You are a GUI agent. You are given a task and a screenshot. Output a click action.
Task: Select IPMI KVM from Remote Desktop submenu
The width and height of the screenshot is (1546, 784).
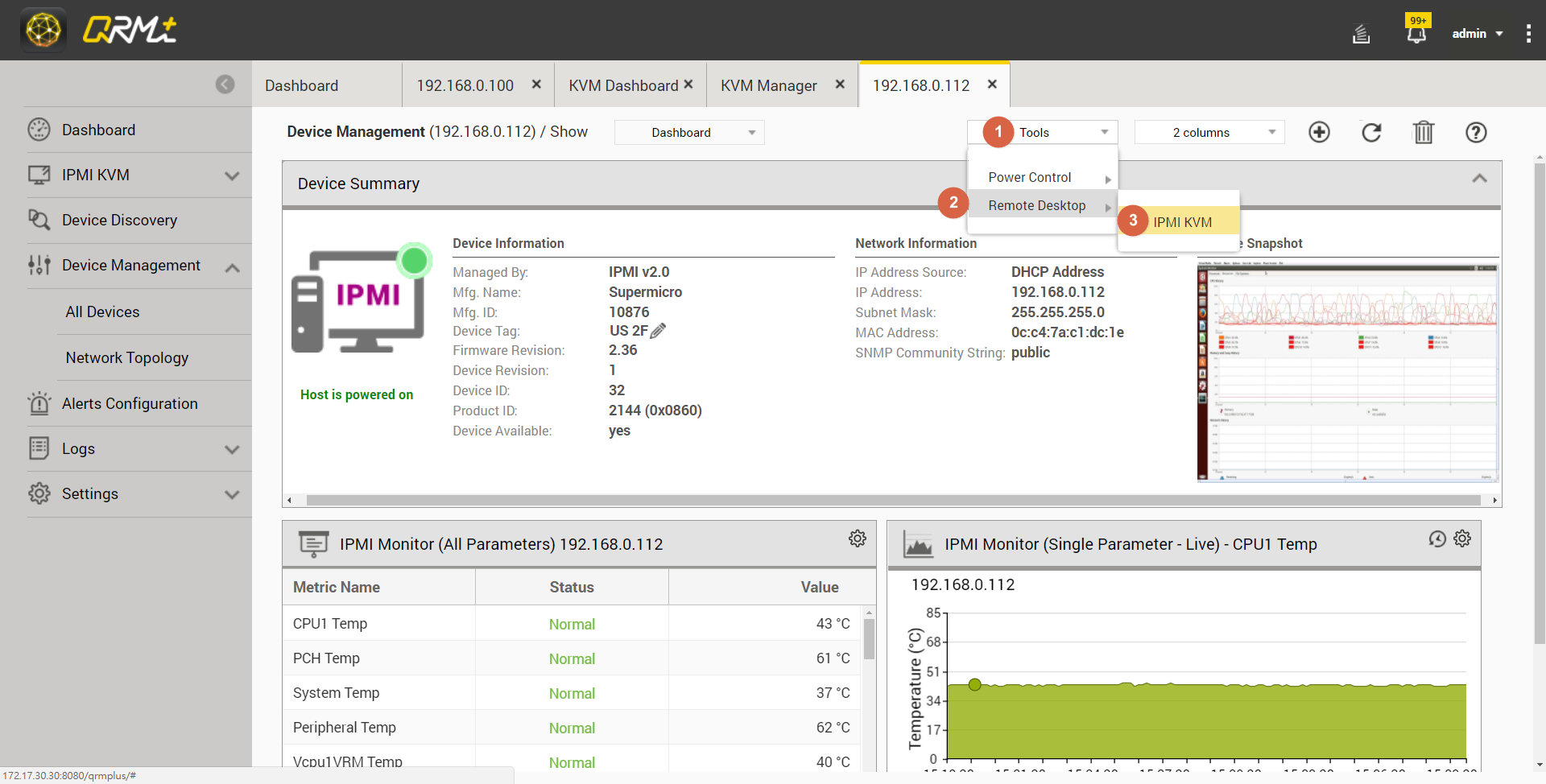coord(1182,222)
